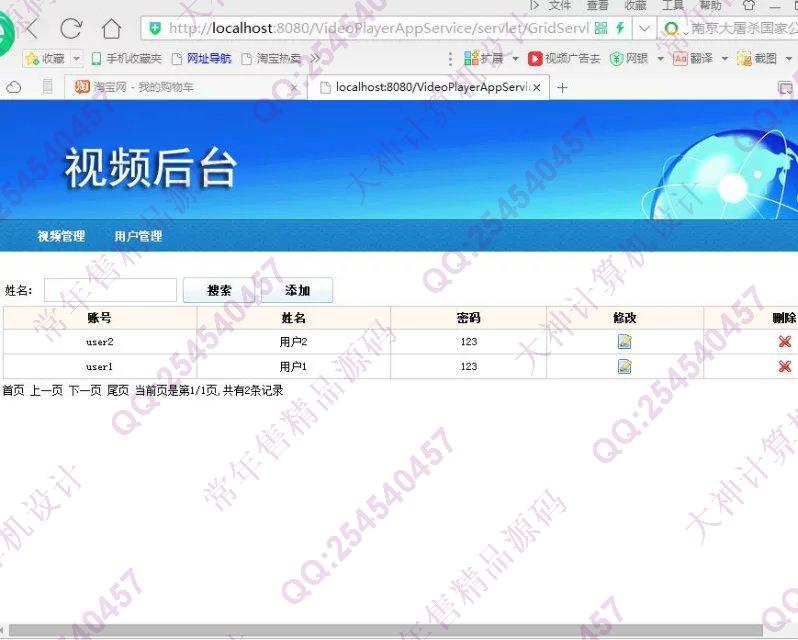This screenshot has height=640, width=798.
Task: Click the 首页 pagination link
Action: point(13,391)
